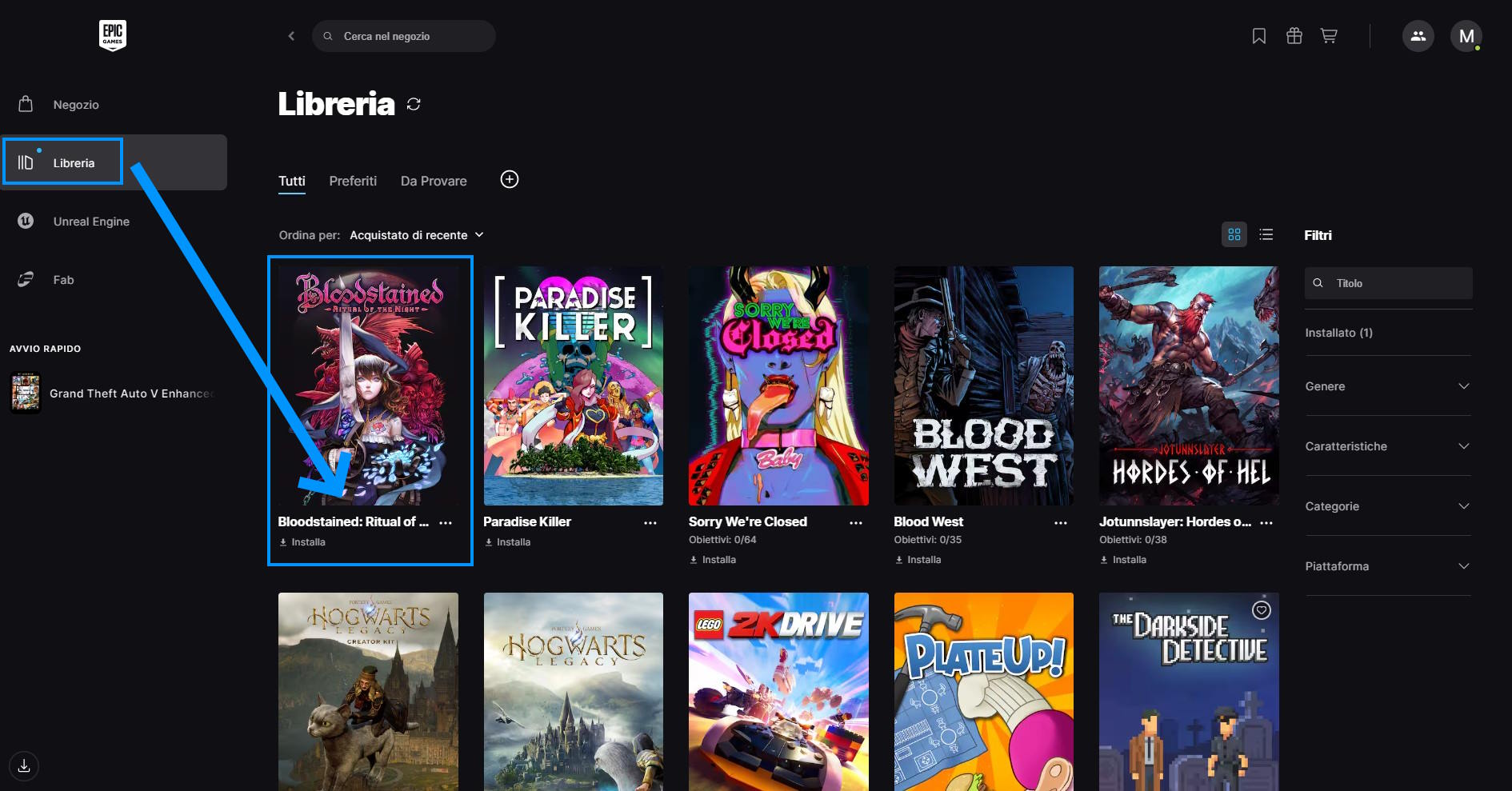Click the Epic Games logo
The image size is (1512, 791).
coord(113,35)
